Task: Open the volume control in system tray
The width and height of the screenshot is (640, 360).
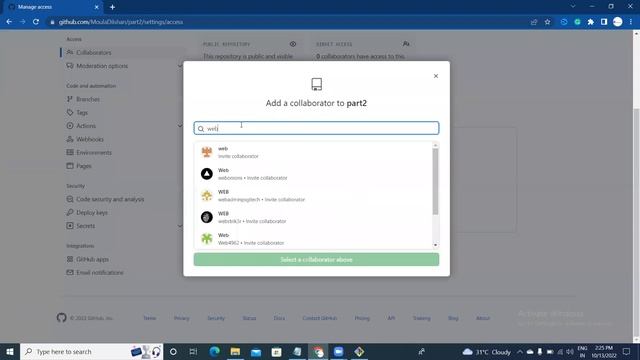Action: pyautogui.click(x=570, y=351)
